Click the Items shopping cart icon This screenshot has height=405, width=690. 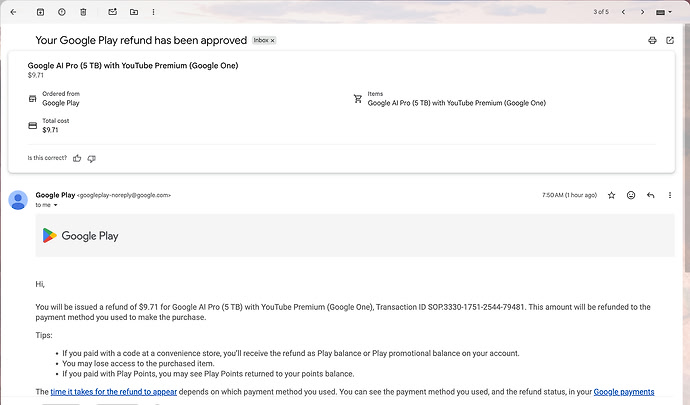[358, 99]
